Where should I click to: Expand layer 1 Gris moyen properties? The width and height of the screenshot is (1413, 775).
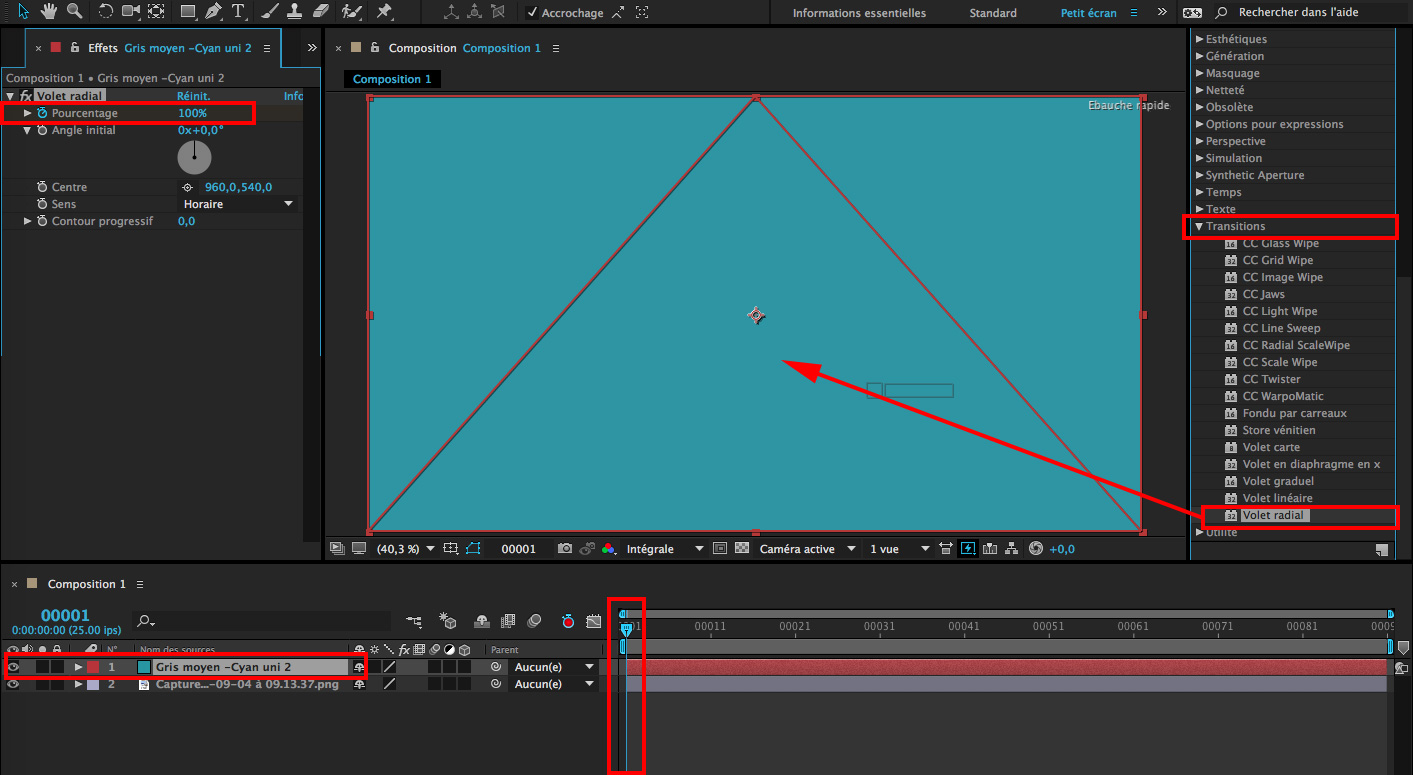[79, 667]
